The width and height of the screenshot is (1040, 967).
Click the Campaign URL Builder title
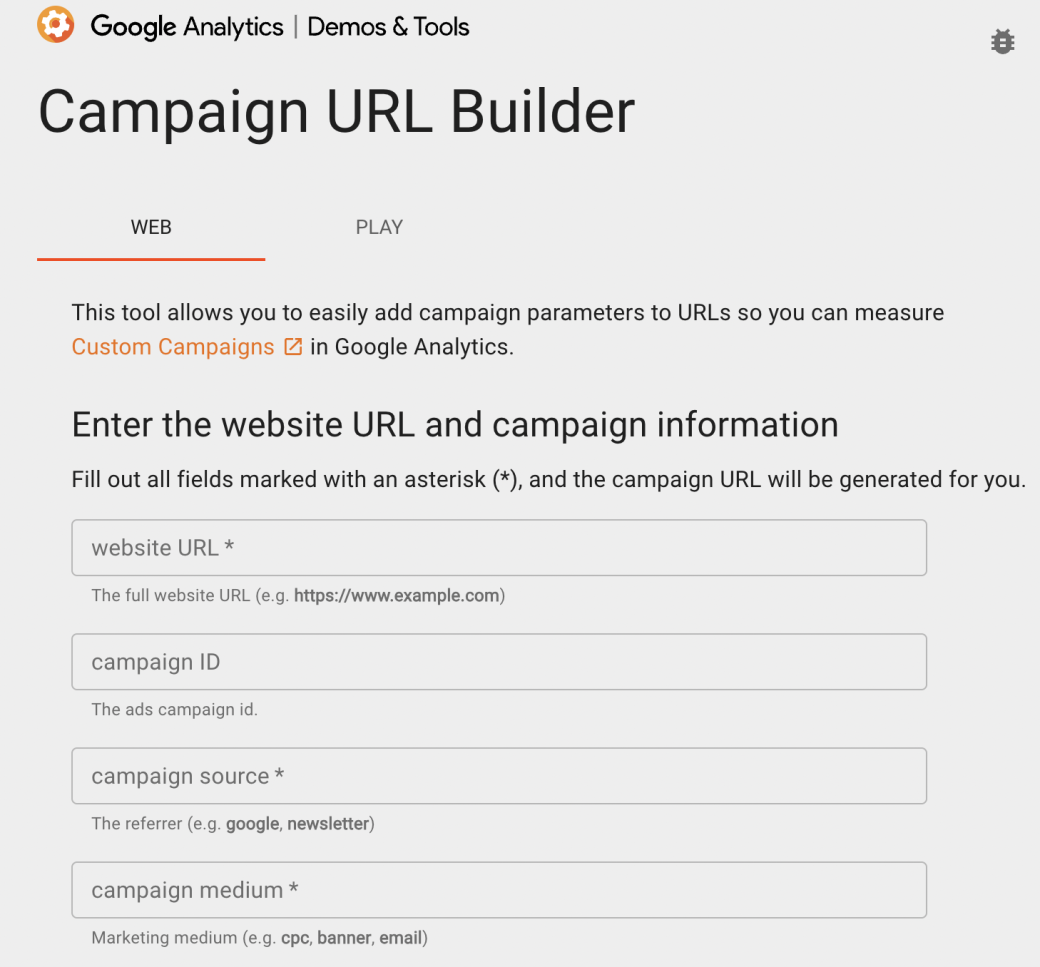point(335,110)
